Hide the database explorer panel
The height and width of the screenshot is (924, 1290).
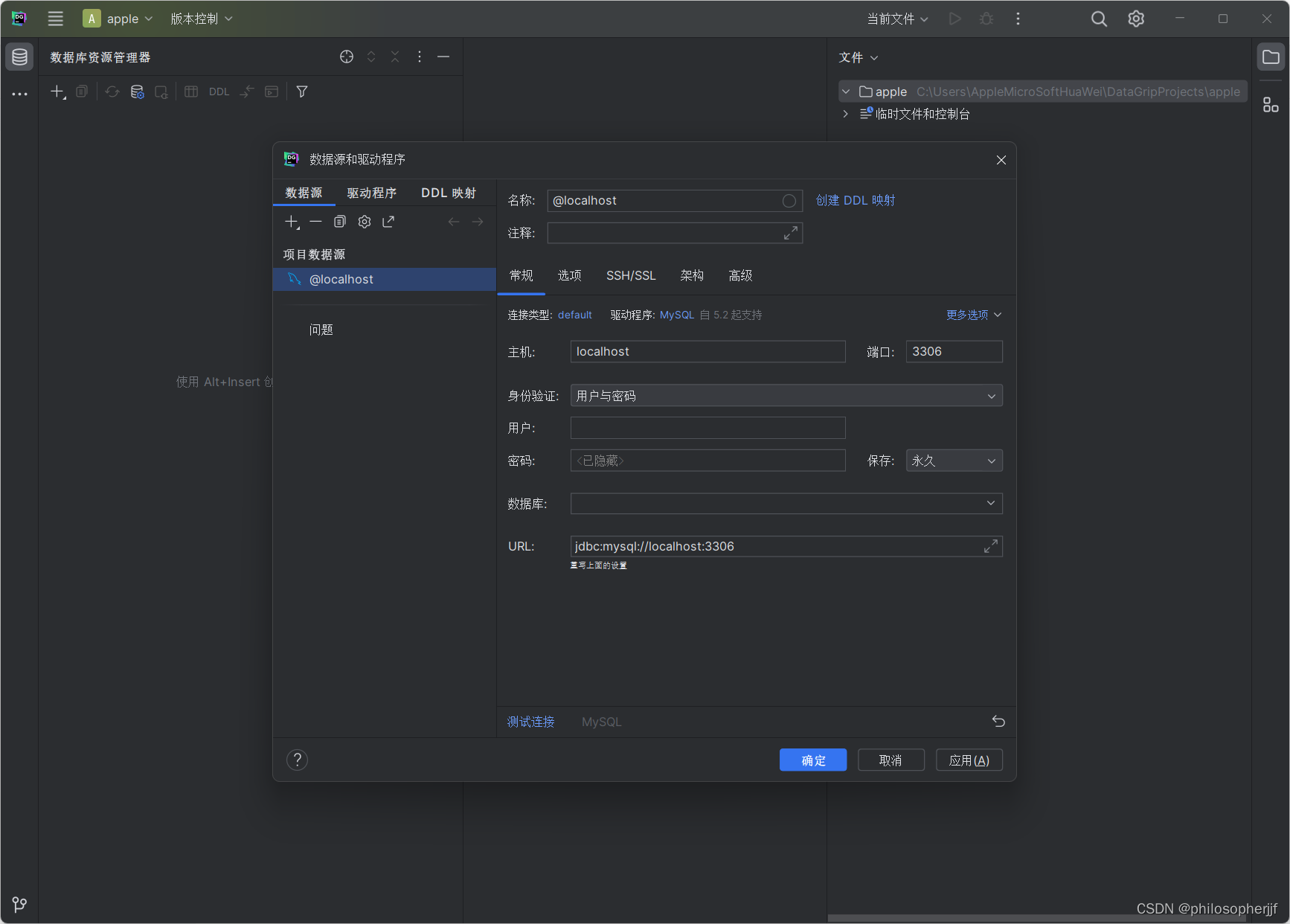coord(443,57)
